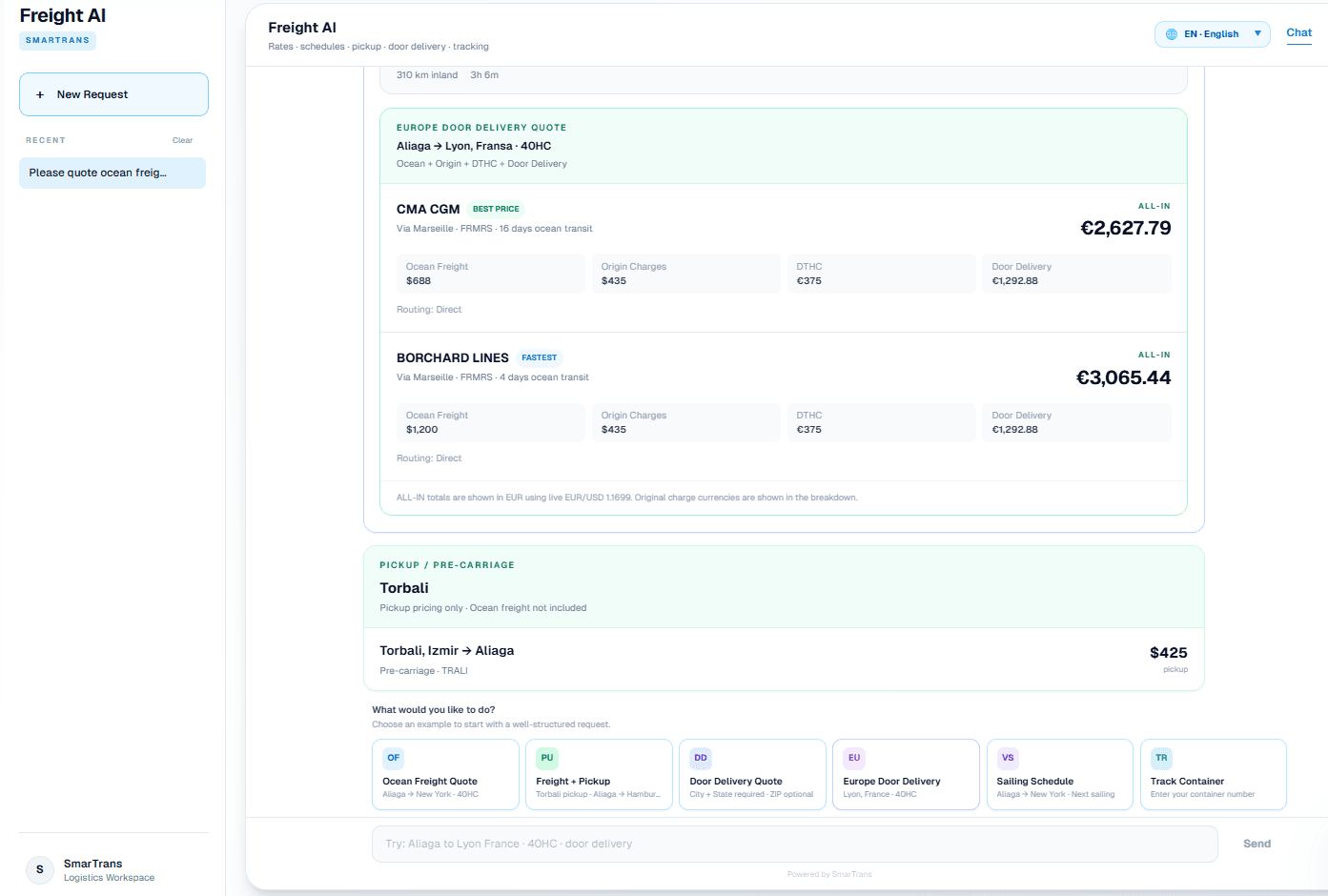Focus the message input field

point(794,844)
